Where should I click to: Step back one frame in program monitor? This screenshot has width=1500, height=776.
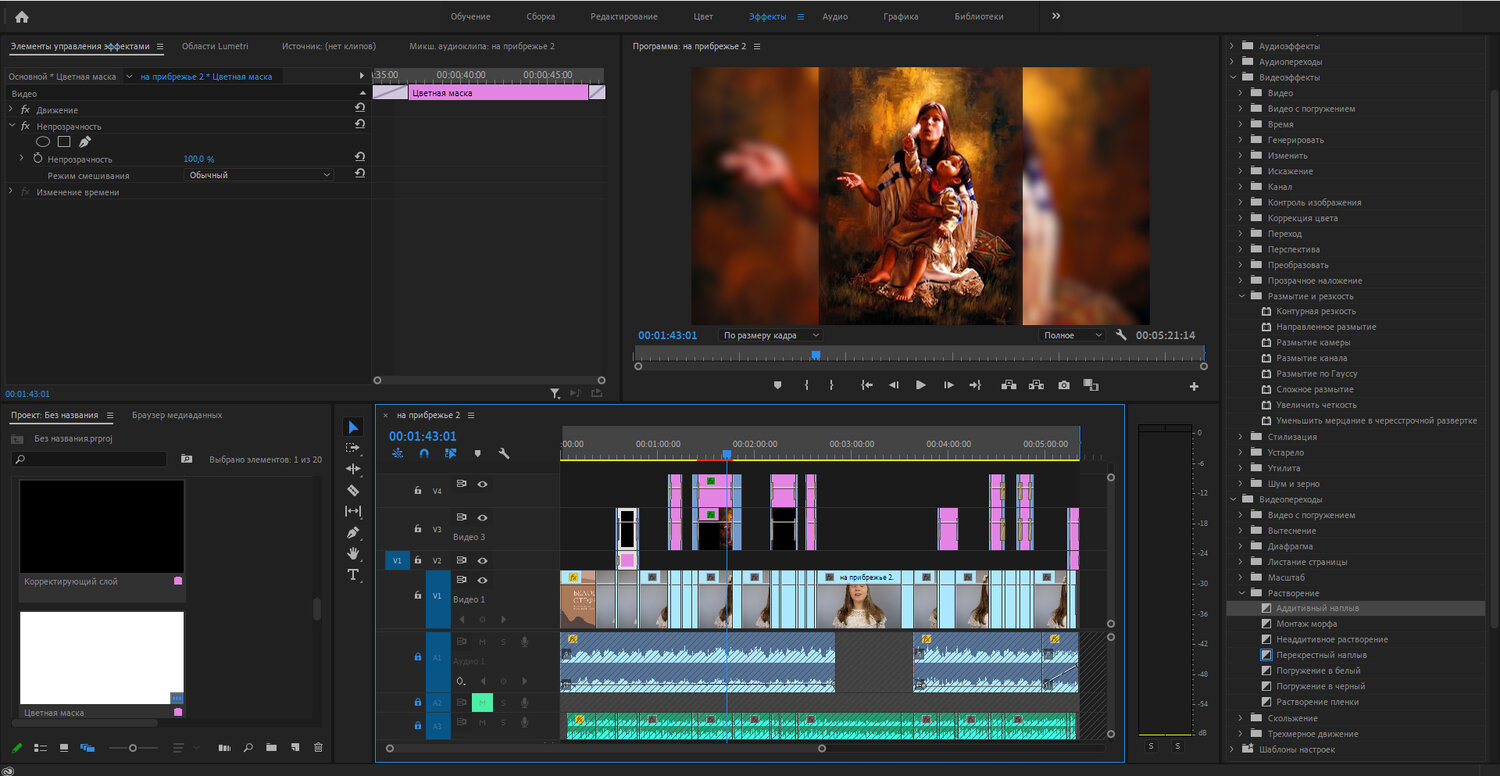(x=894, y=385)
